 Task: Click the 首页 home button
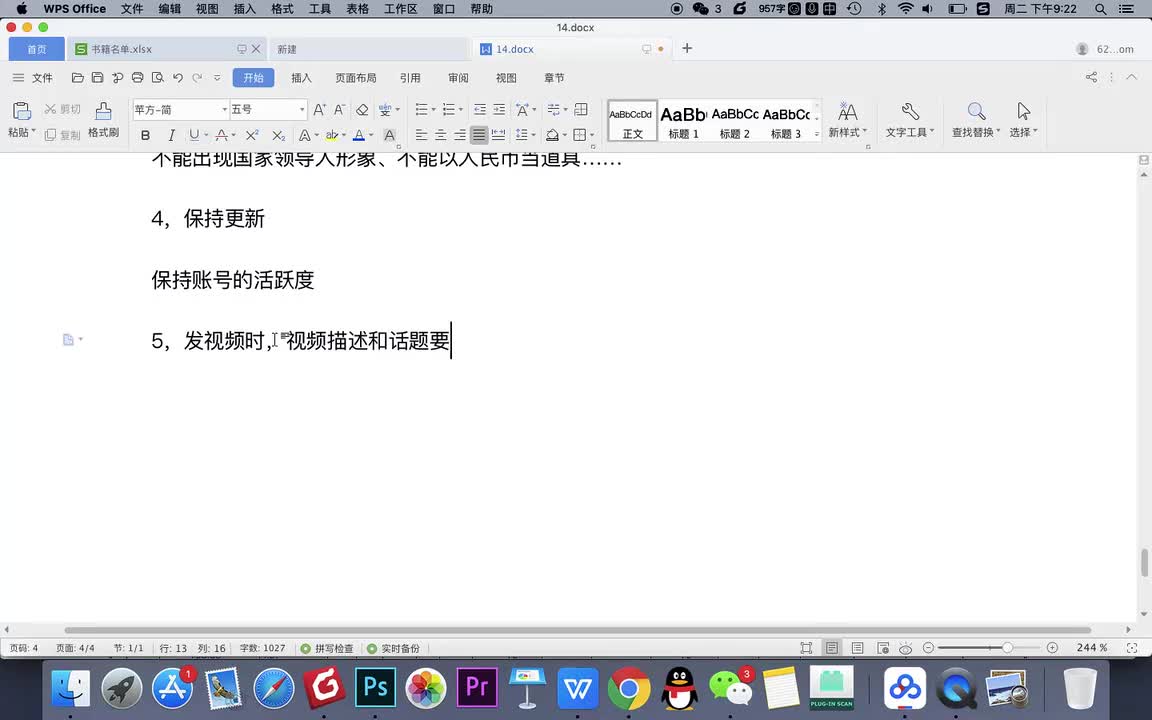click(x=37, y=49)
